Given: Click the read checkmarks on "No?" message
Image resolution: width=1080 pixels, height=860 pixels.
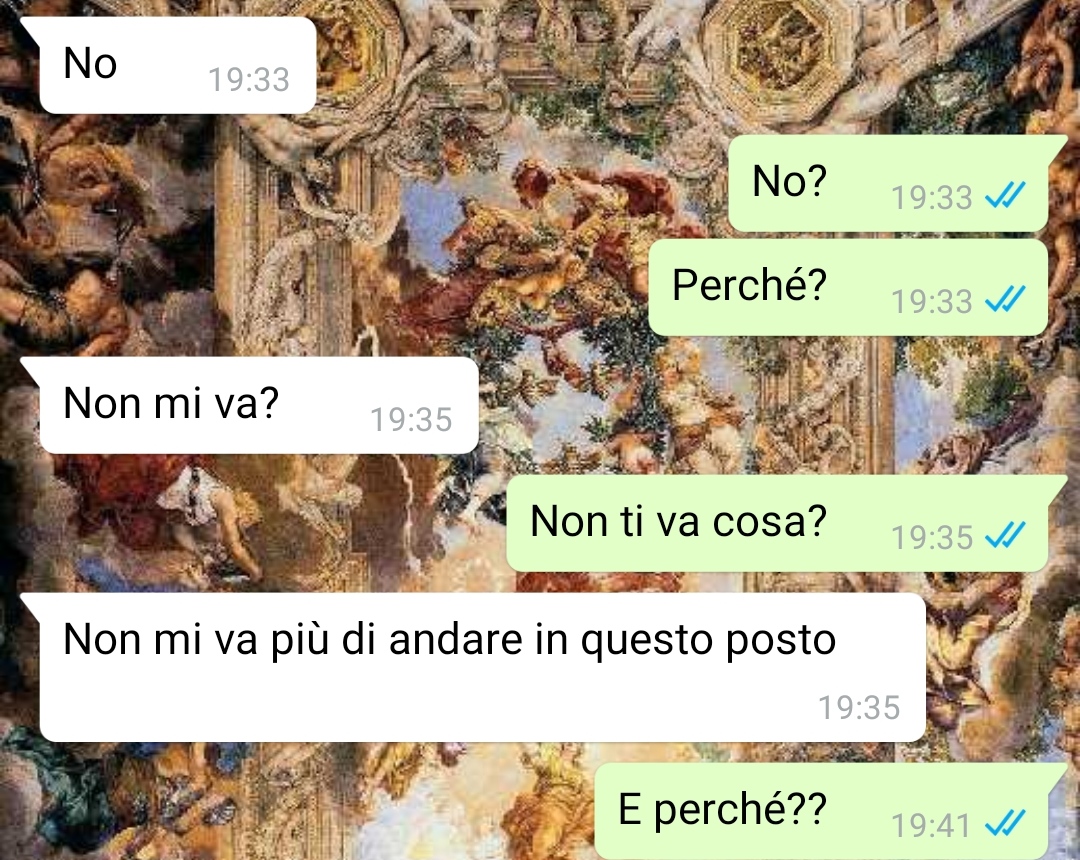Looking at the screenshot, I should coord(1006,196).
